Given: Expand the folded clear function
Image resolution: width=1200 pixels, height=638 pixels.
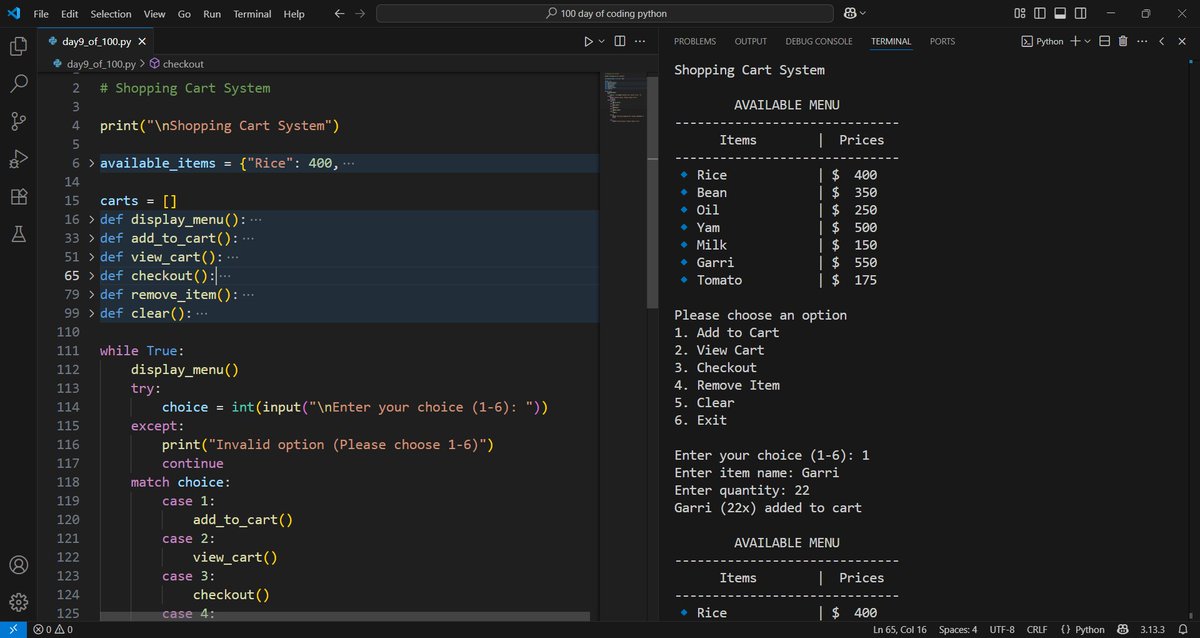Looking at the screenshot, I should (92, 313).
